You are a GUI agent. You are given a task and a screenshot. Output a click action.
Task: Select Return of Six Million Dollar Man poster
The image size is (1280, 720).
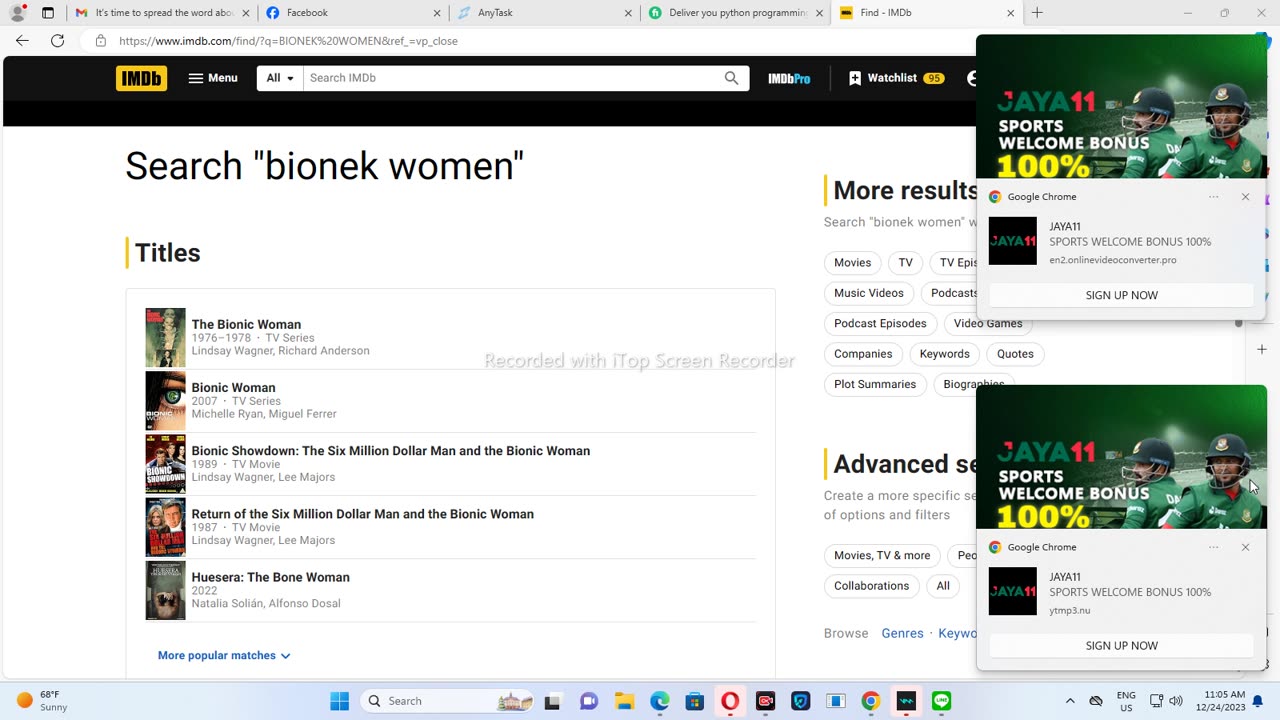click(166, 527)
